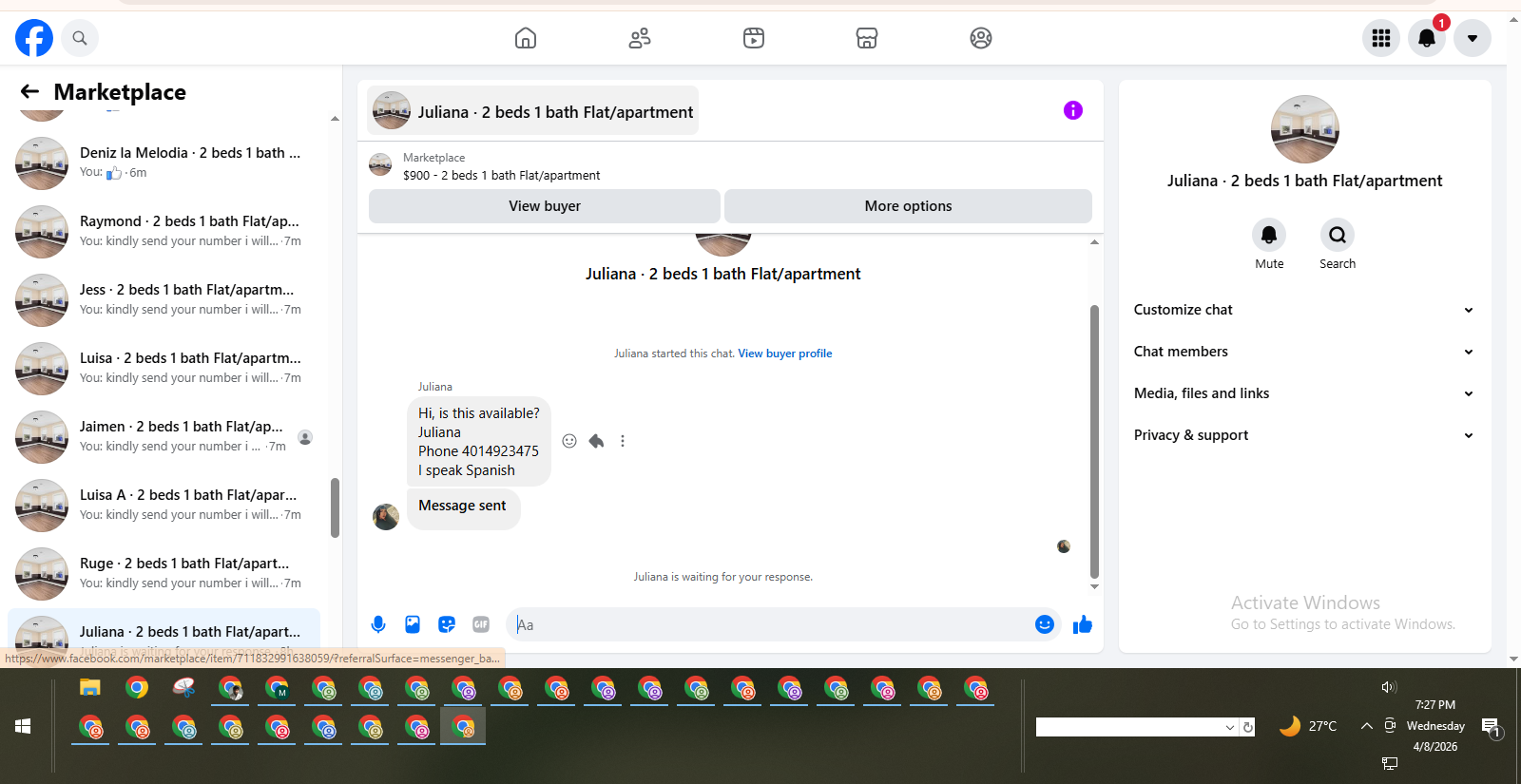
Task: Expand the Privacy & support section
Action: coord(1304,435)
